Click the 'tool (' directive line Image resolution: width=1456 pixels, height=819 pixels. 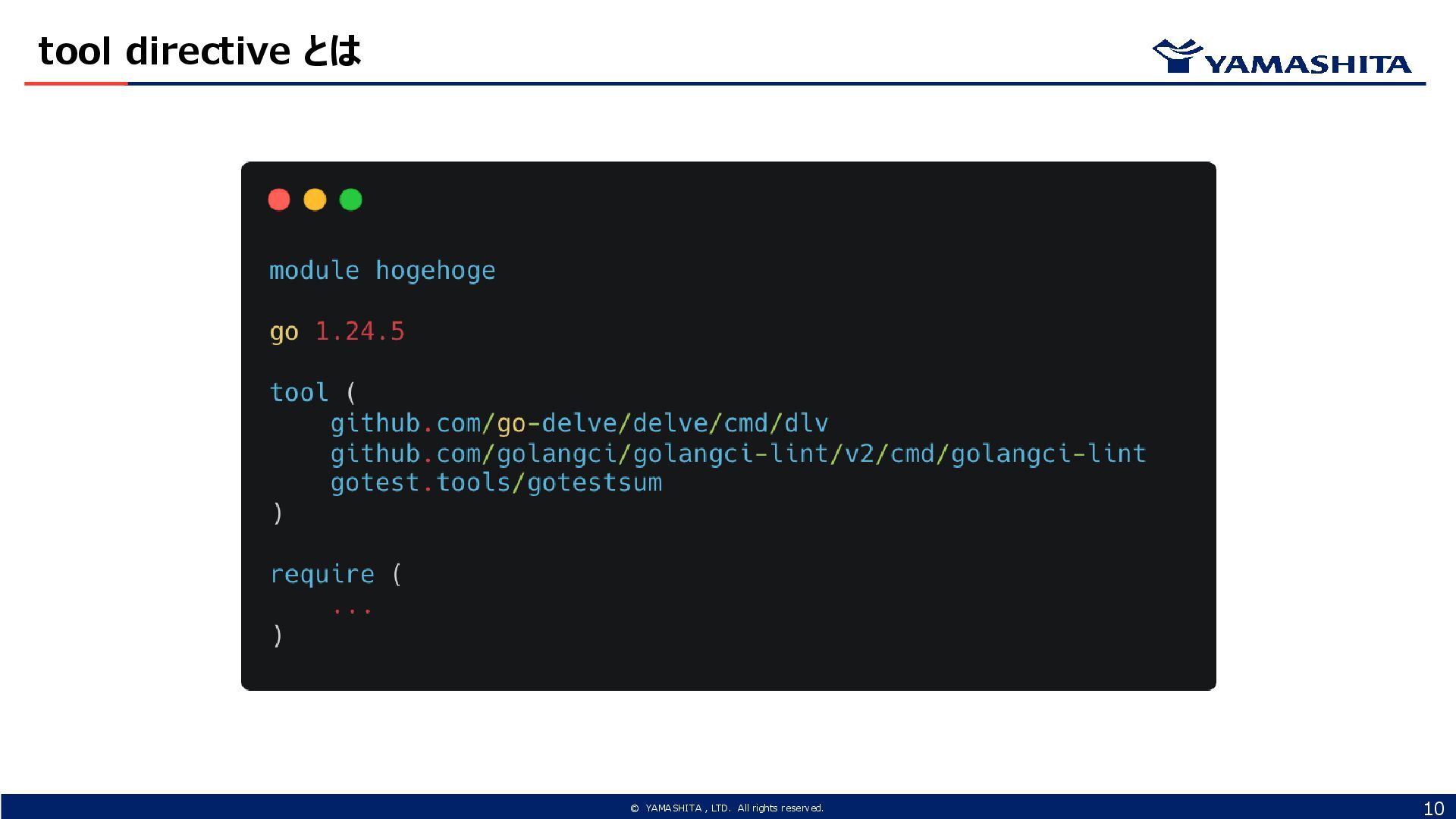312,392
